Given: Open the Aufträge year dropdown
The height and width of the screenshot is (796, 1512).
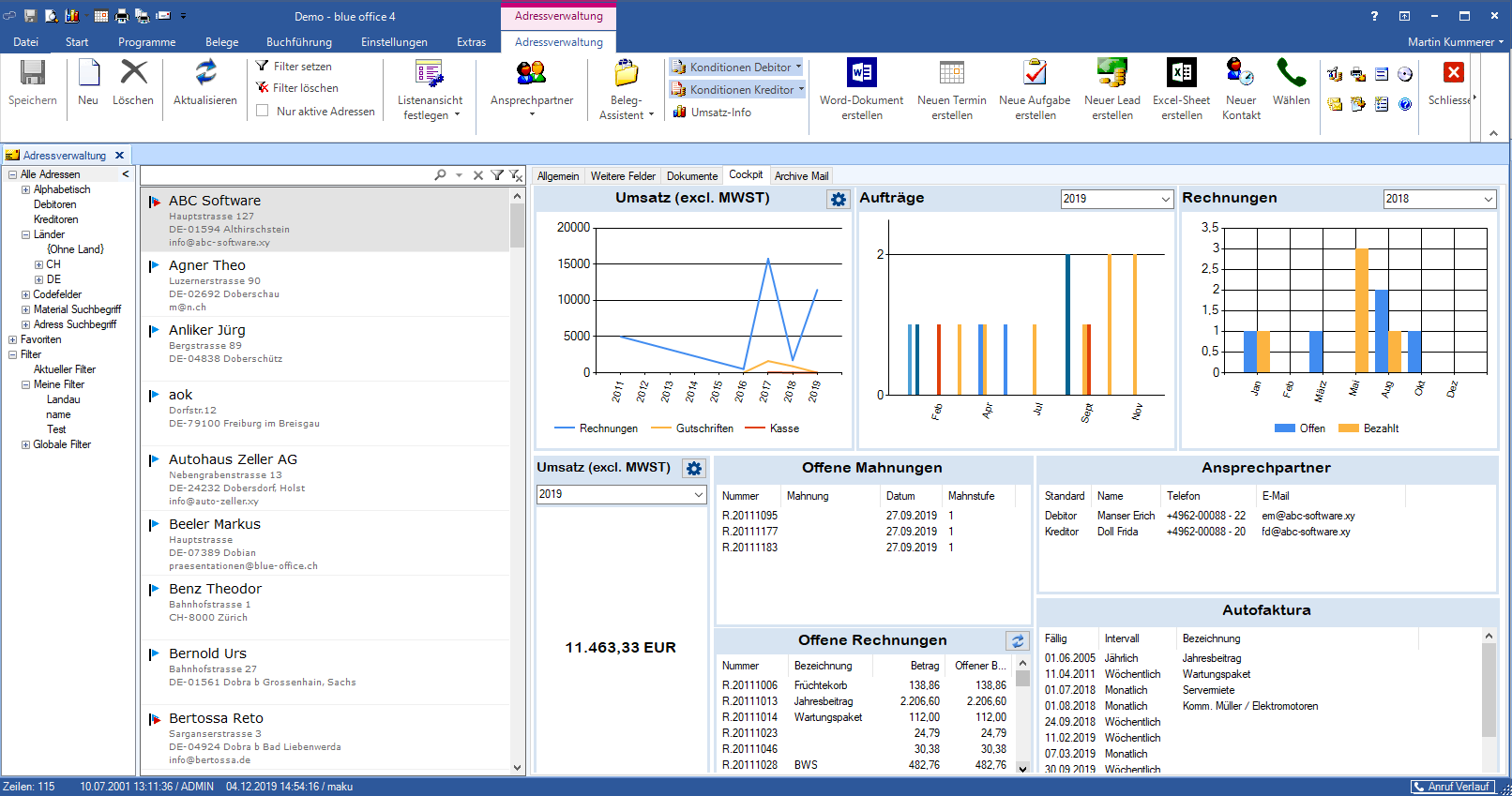Looking at the screenshot, I should [x=1165, y=199].
